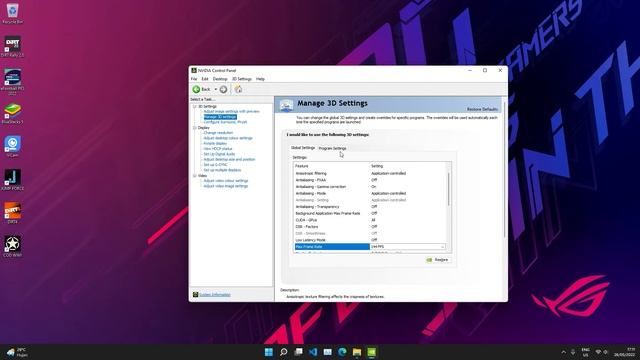Go to the Home toolbar icon
Screen dimensions: 640x360
238,89
